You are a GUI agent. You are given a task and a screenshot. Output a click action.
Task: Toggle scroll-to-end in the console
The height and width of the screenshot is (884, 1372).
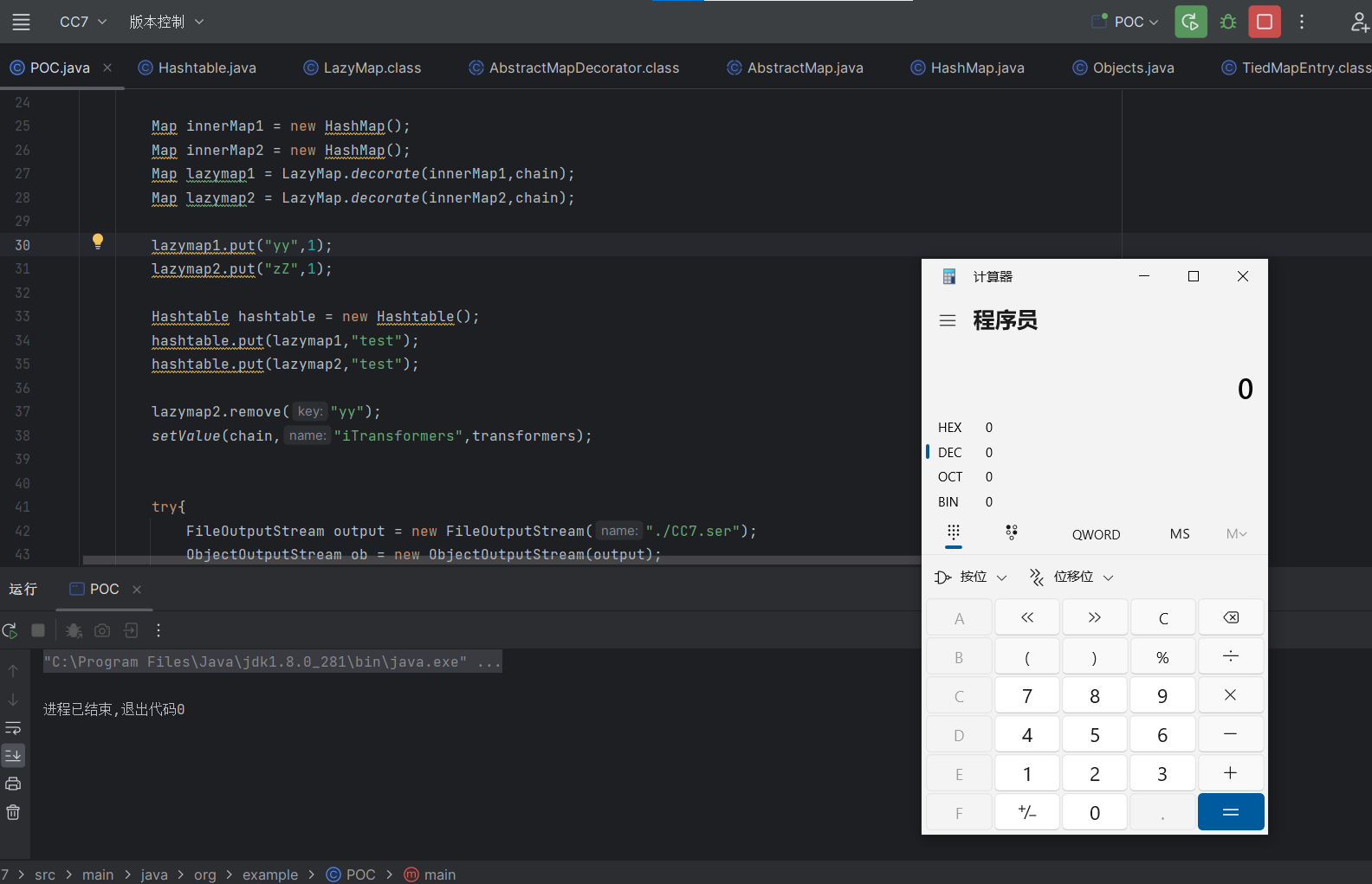coord(13,756)
